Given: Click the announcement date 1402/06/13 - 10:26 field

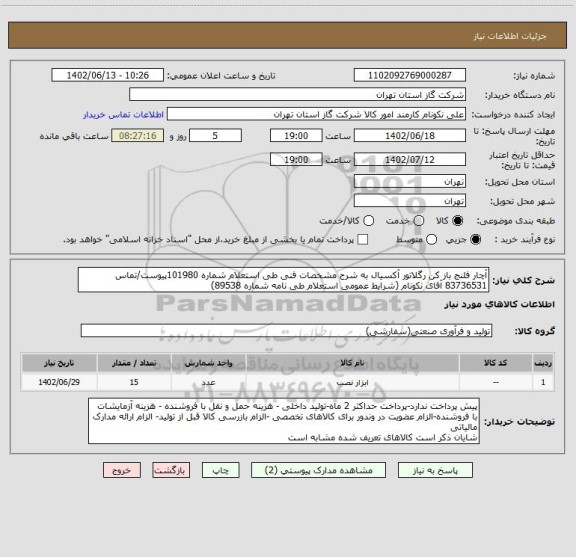Looking at the screenshot, I should [108, 75].
